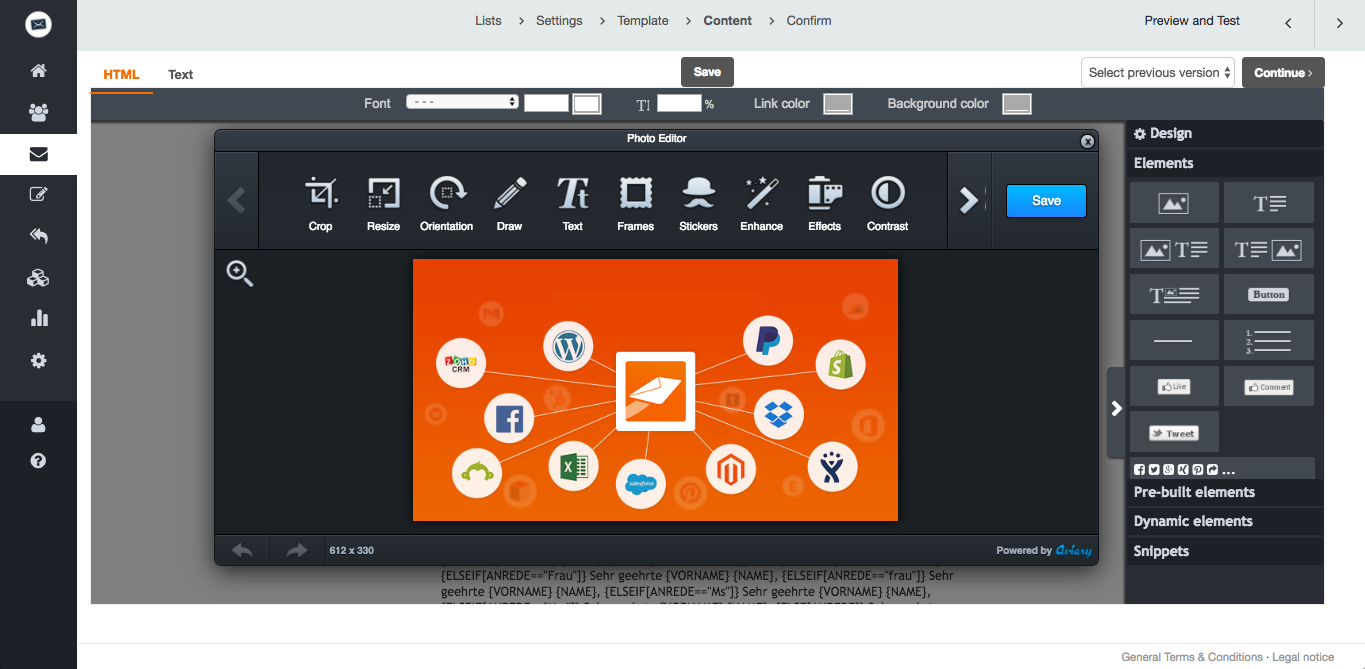Expand the Design section

[x=1225, y=134]
